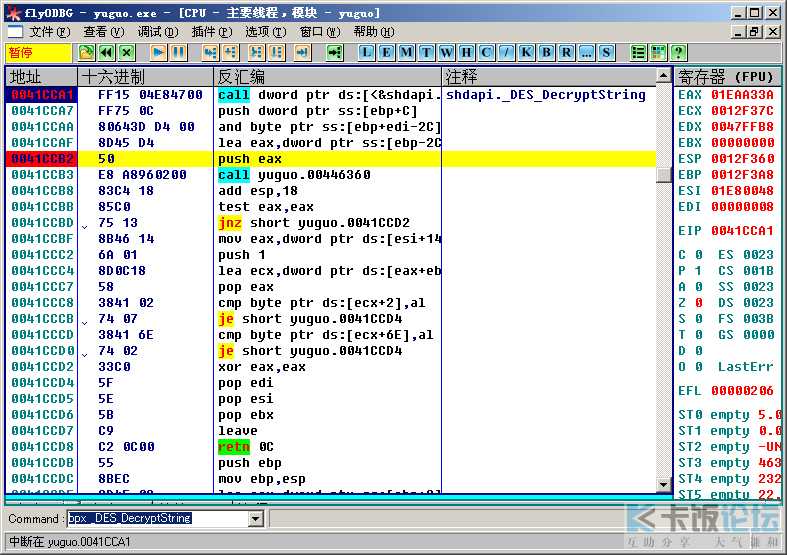Click the disassembly scrollbar up arrow
Image resolution: width=787 pixels, height=555 pixels.
(x=664, y=75)
